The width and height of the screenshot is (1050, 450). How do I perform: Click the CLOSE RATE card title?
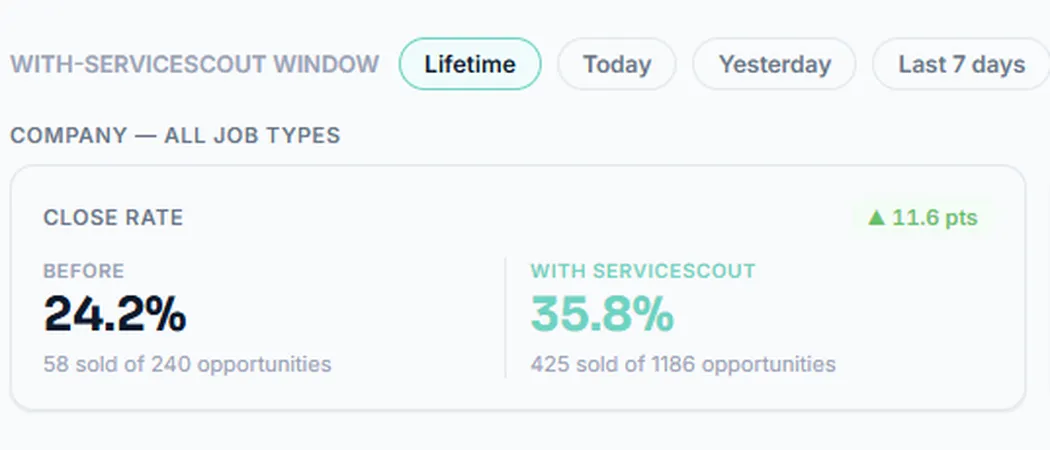click(113, 218)
